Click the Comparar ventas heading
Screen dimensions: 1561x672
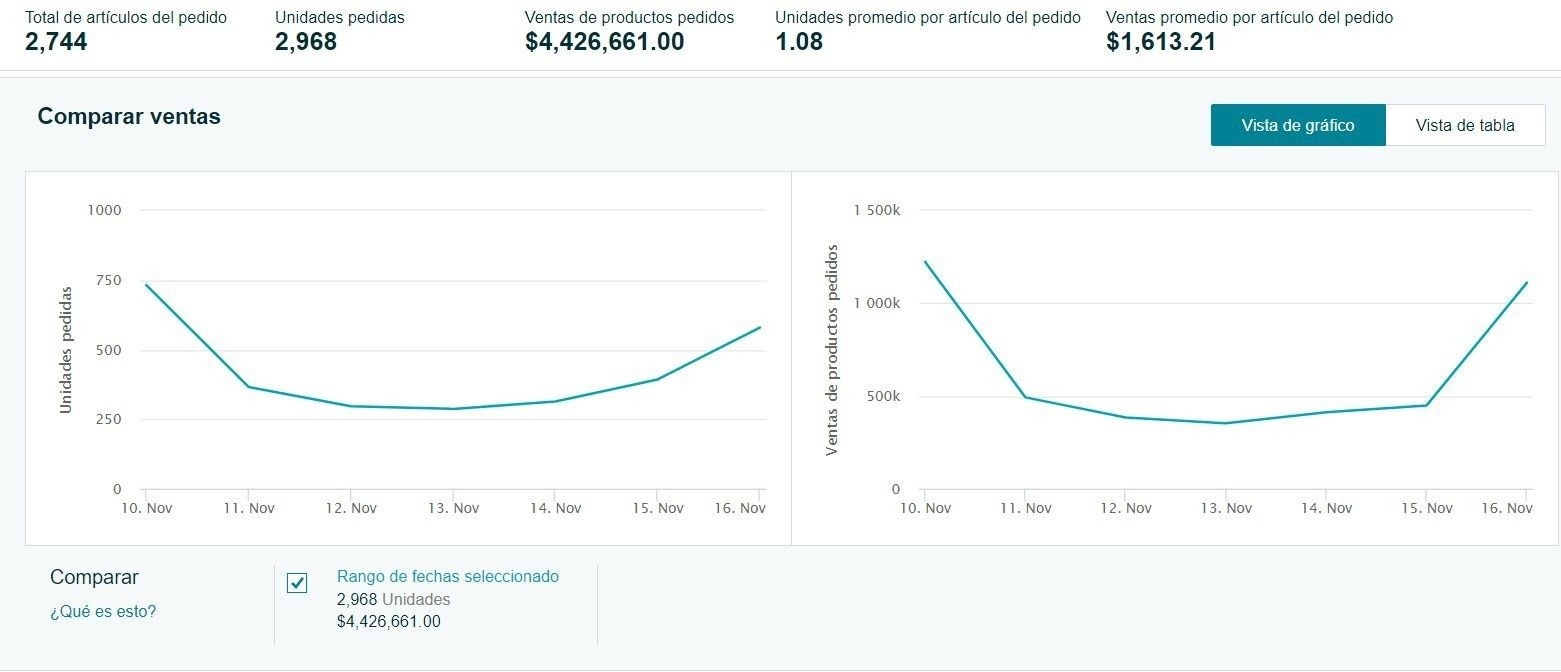(129, 116)
